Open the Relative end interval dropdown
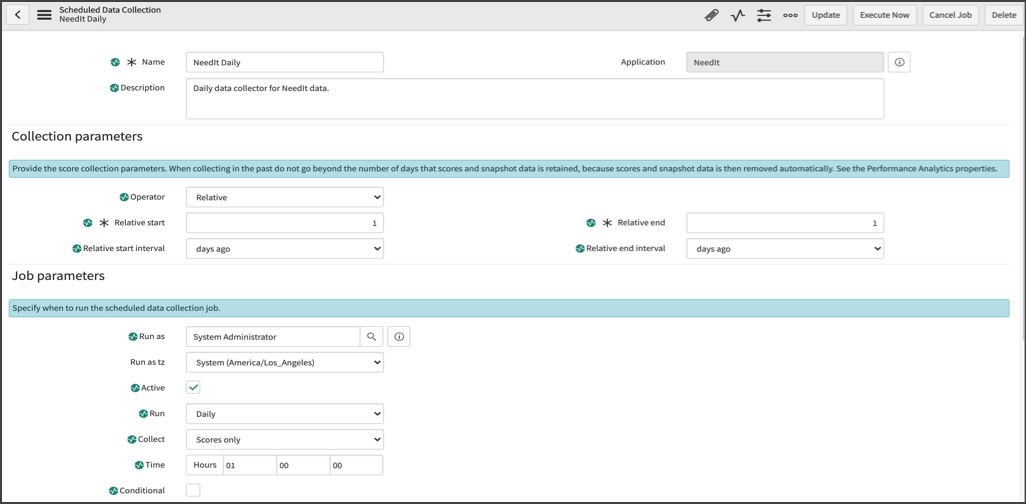The width and height of the screenshot is (1026, 504). coord(785,249)
